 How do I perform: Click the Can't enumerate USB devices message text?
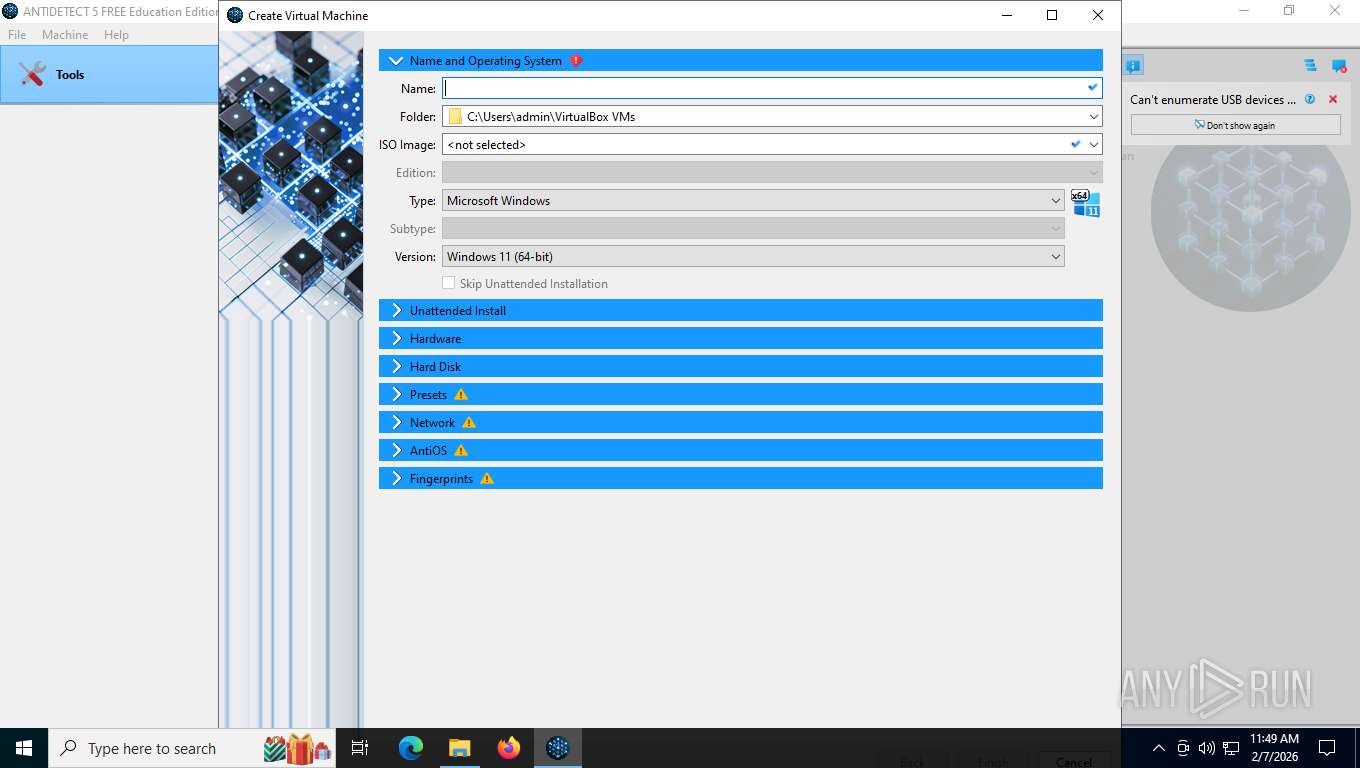pos(1213,99)
